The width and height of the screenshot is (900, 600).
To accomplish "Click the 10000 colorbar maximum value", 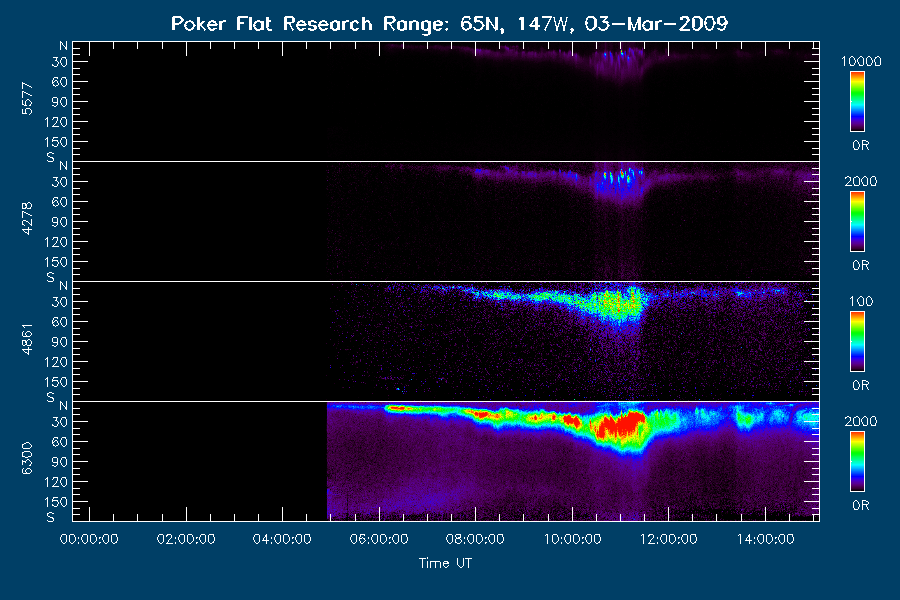I will click(861, 61).
